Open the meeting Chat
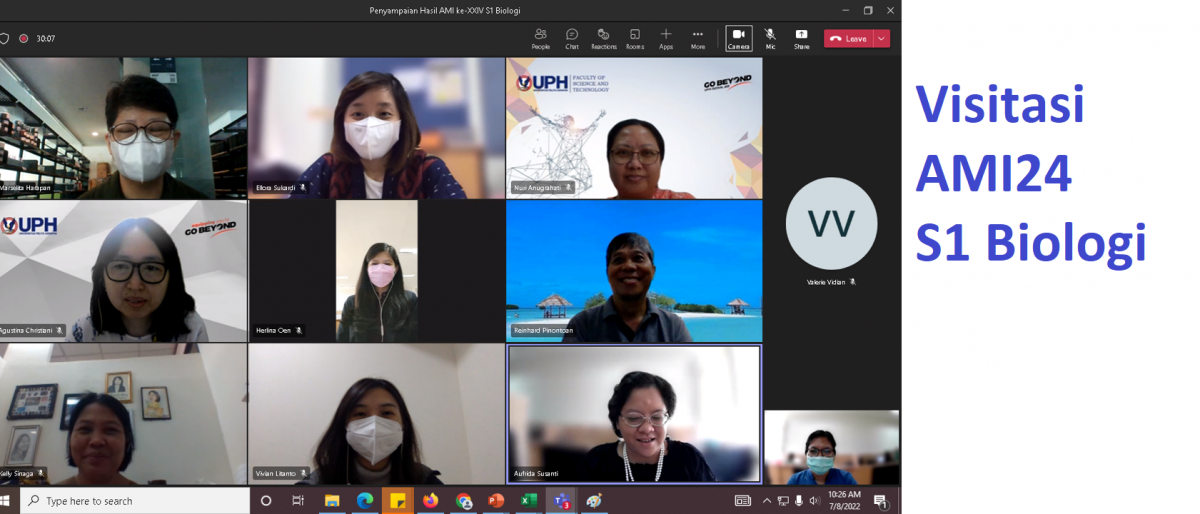 (572, 38)
